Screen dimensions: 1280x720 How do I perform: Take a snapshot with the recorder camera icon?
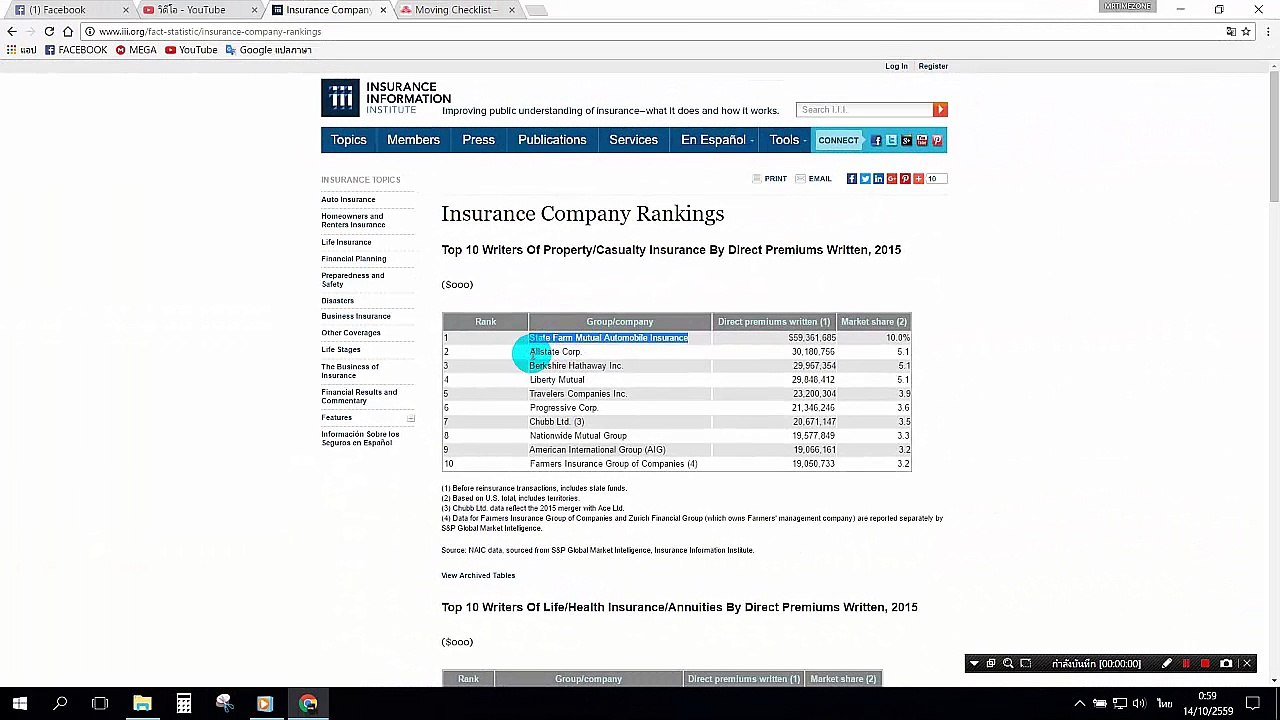pos(1226,664)
